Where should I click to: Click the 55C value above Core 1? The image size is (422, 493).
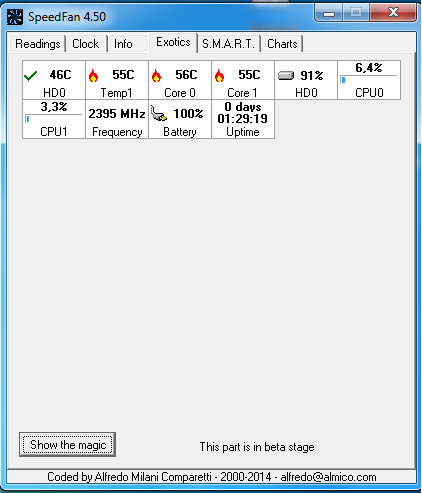pos(249,75)
